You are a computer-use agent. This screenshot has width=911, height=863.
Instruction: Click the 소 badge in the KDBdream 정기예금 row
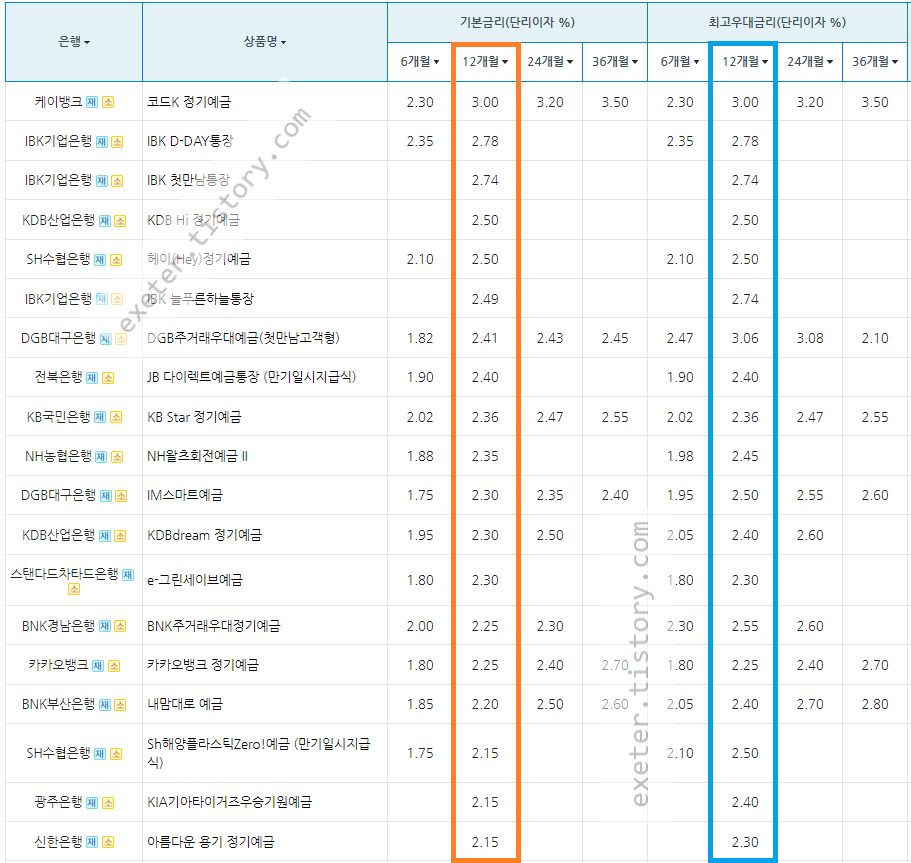(120, 536)
